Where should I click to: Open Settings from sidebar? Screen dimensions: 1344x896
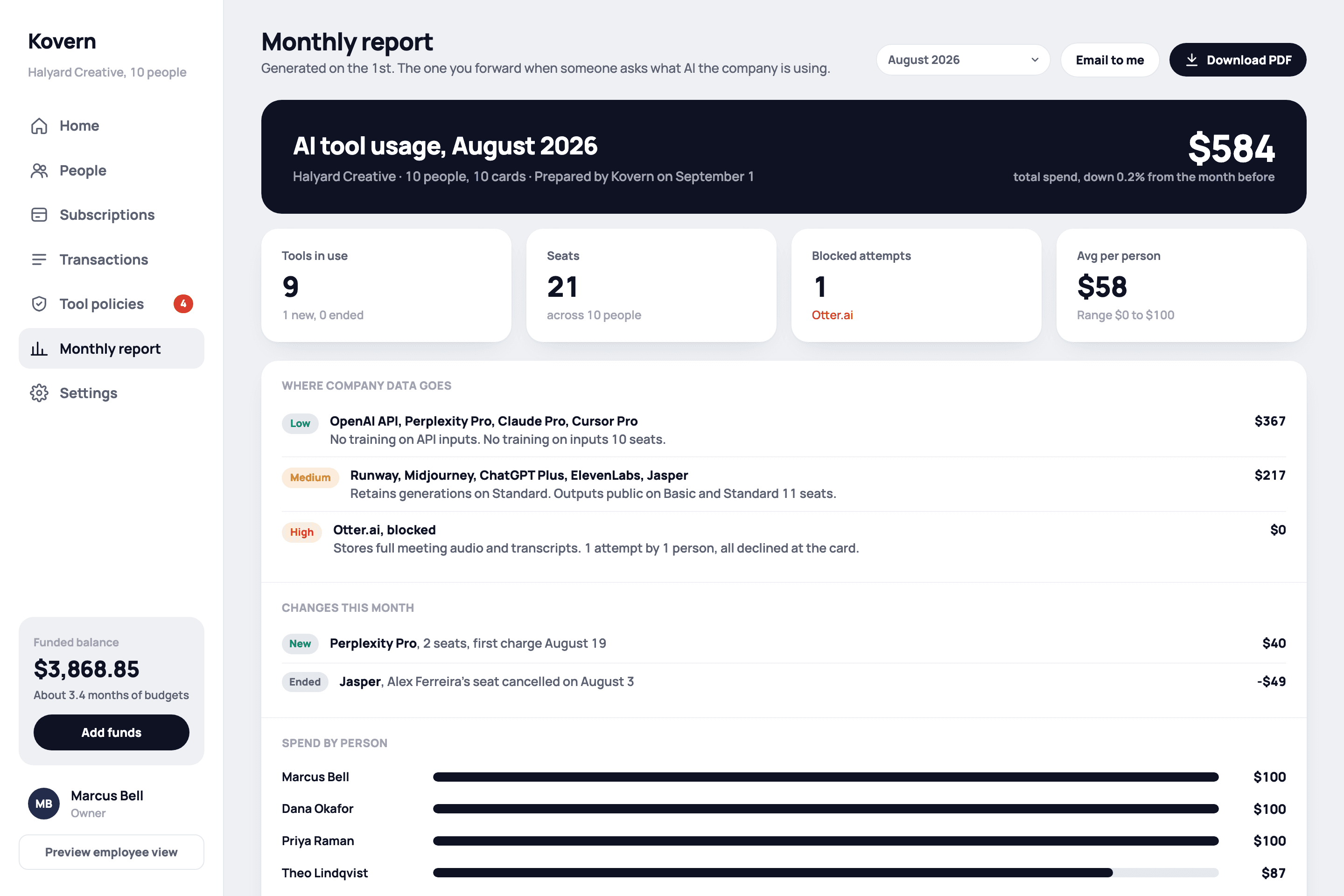112,393
